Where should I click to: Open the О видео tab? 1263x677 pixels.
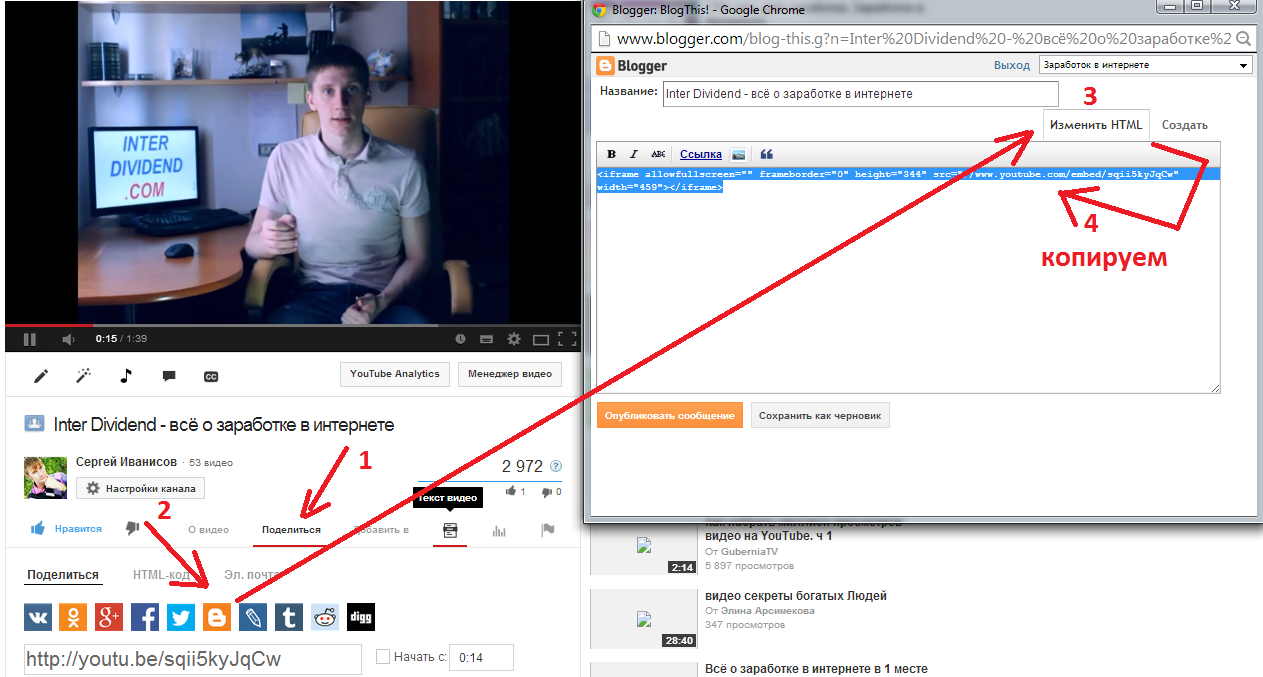[208, 530]
